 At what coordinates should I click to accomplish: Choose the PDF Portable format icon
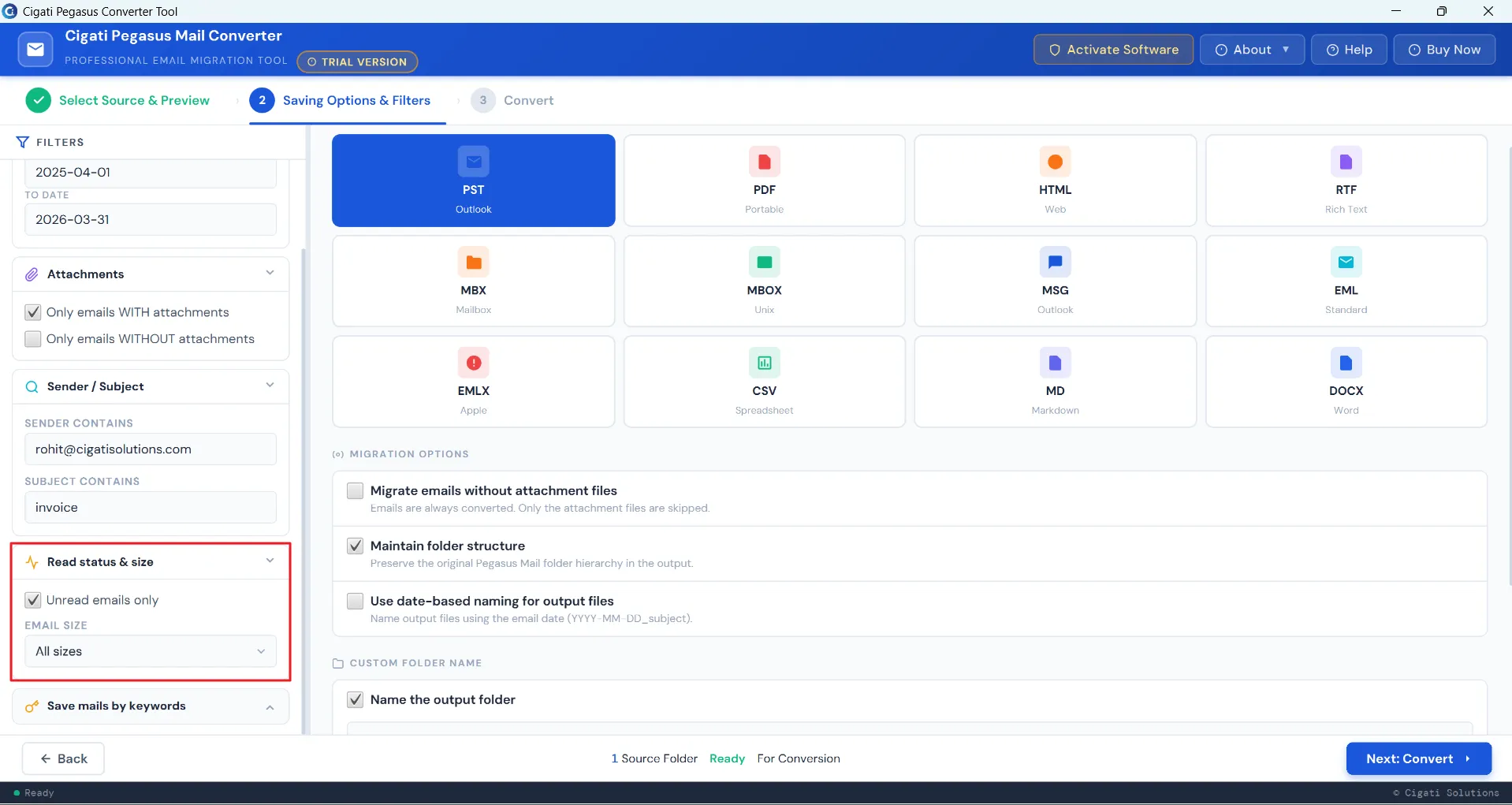(x=764, y=162)
